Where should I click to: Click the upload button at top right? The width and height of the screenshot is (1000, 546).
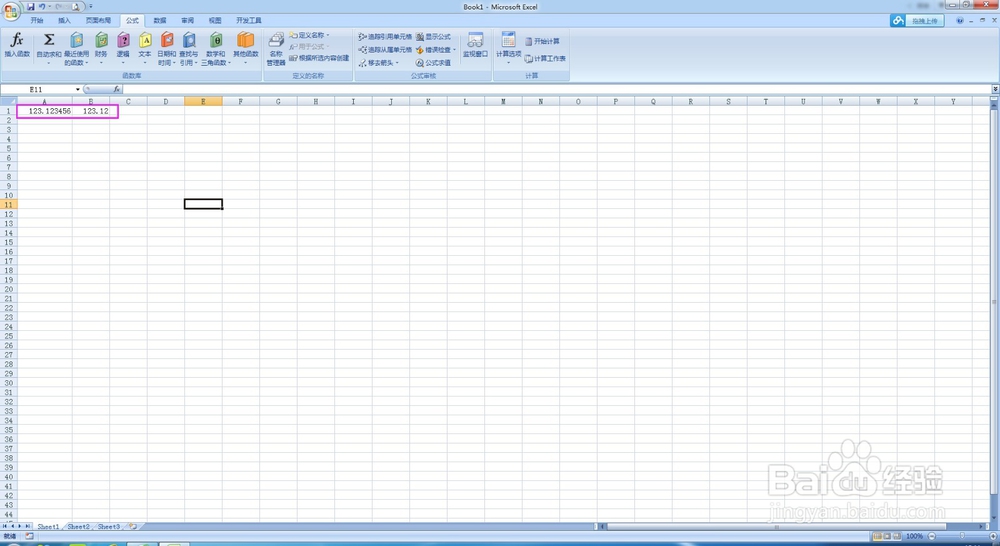click(916, 20)
